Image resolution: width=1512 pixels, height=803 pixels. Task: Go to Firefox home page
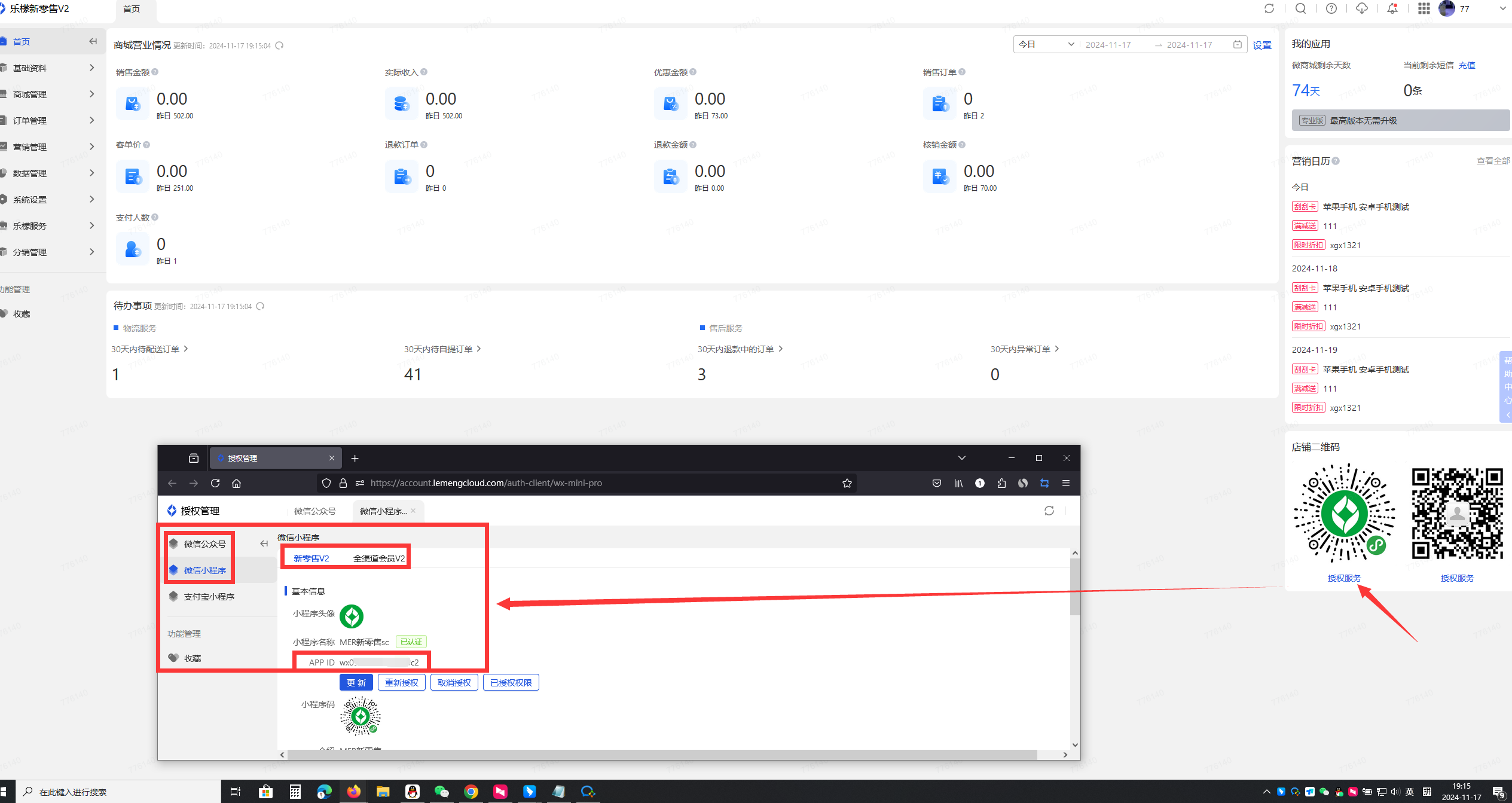pyautogui.click(x=237, y=483)
